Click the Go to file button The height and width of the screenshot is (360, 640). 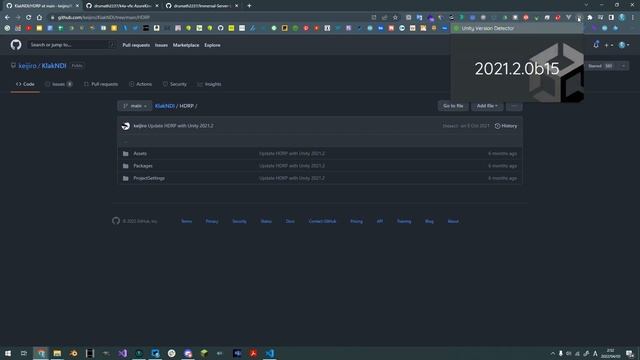453,106
